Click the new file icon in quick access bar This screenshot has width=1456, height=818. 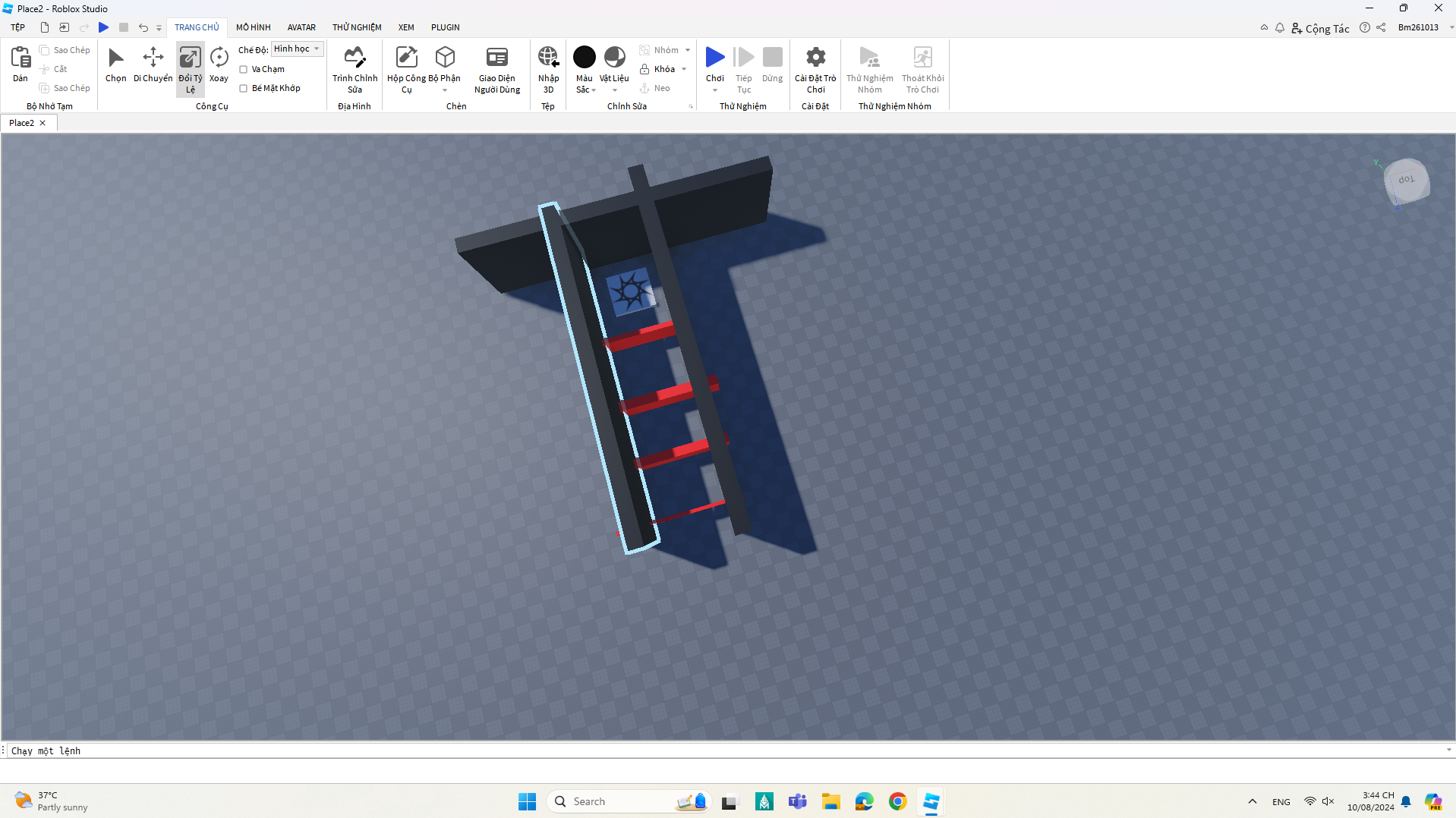(x=45, y=27)
